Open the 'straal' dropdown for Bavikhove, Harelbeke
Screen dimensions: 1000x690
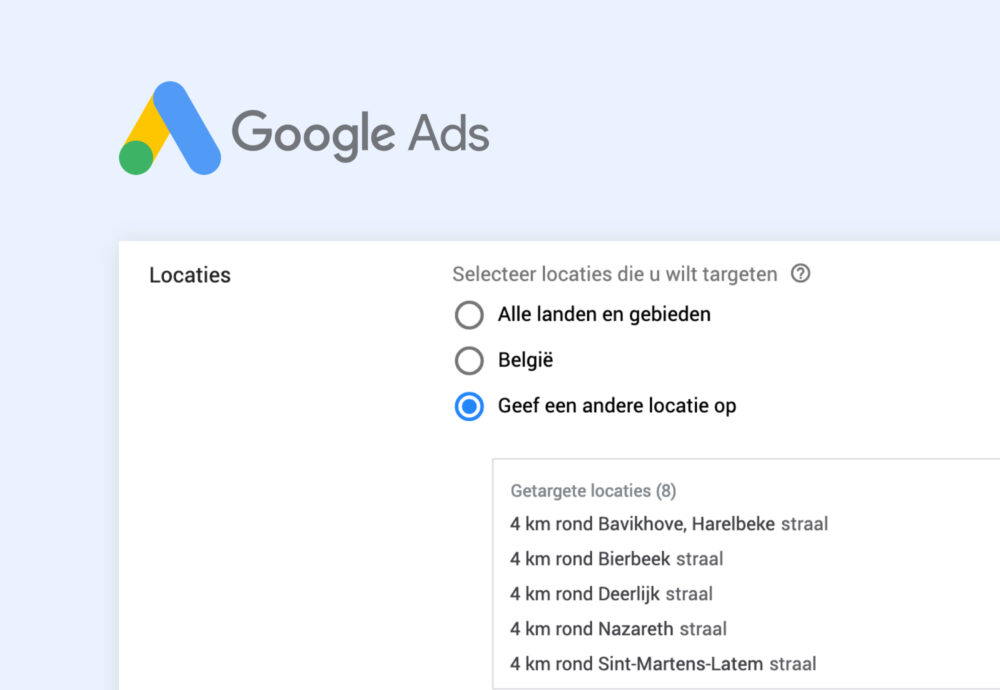(804, 524)
